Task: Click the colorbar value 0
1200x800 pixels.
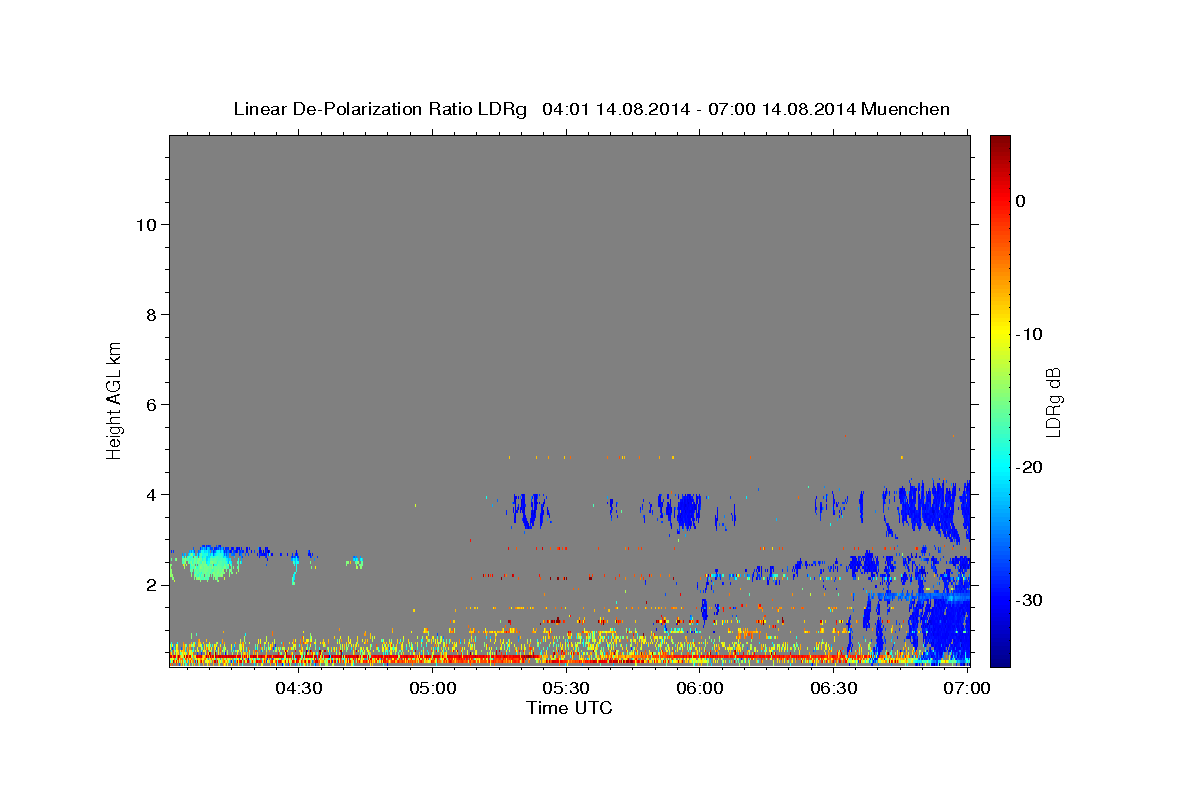Action: pyautogui.click(x=1020, y=201)
